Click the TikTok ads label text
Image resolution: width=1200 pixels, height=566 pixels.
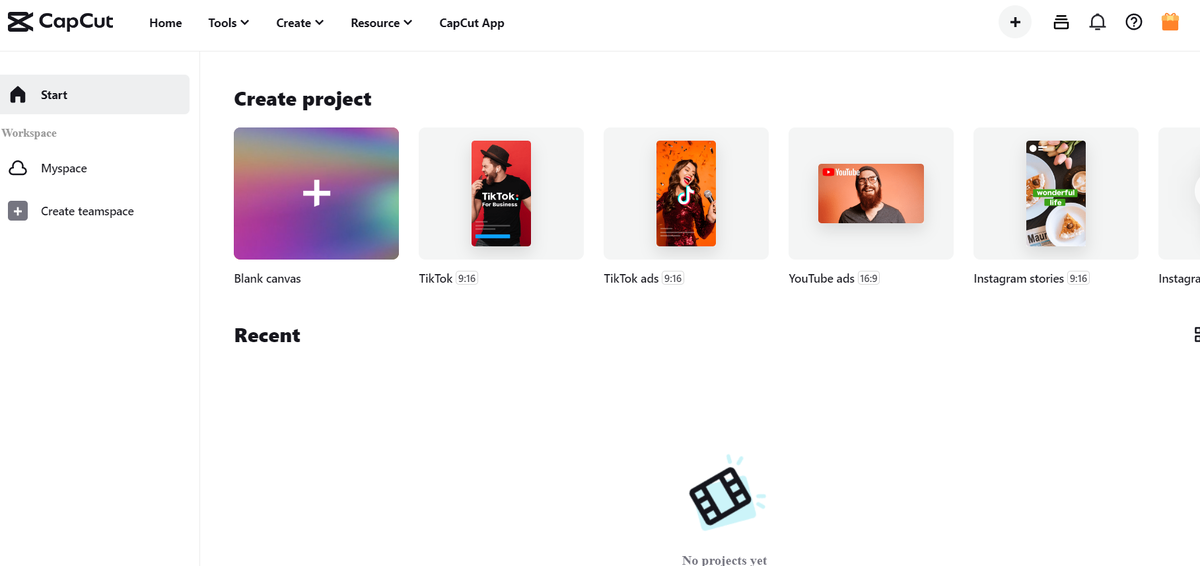[x=631, y=279]
